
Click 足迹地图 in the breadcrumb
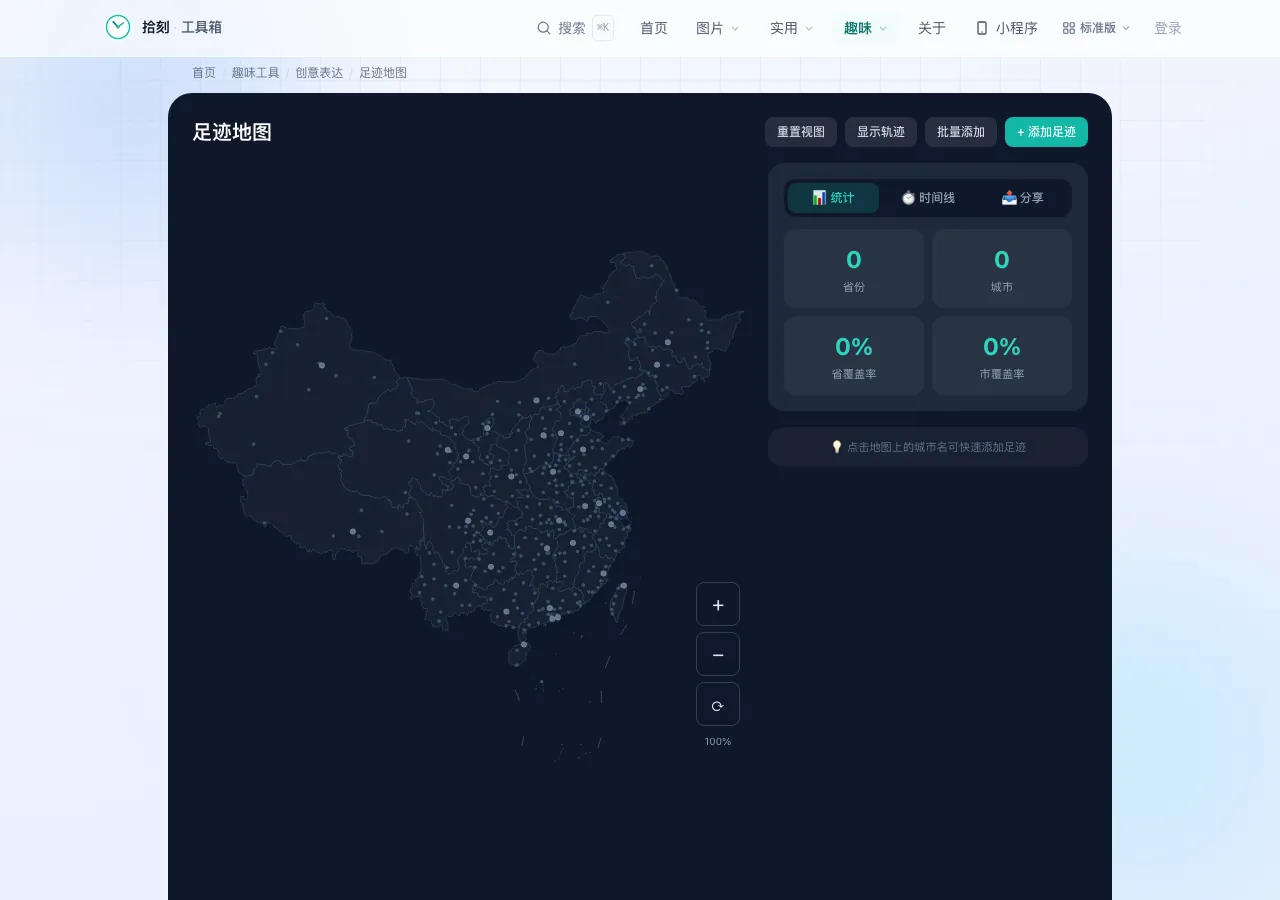(x=383, y=73)
